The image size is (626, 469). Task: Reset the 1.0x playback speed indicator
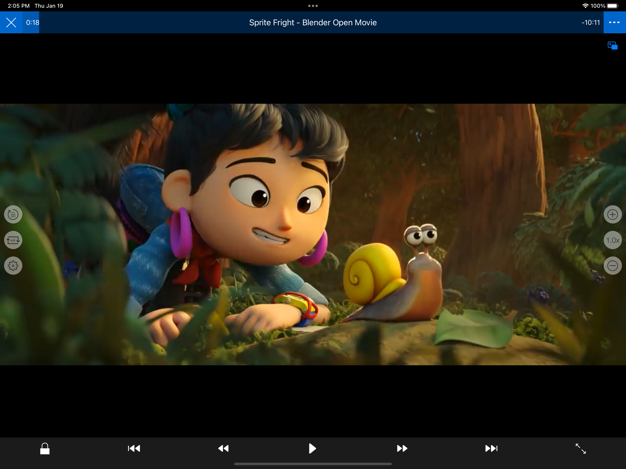click(x=612, y=240)
